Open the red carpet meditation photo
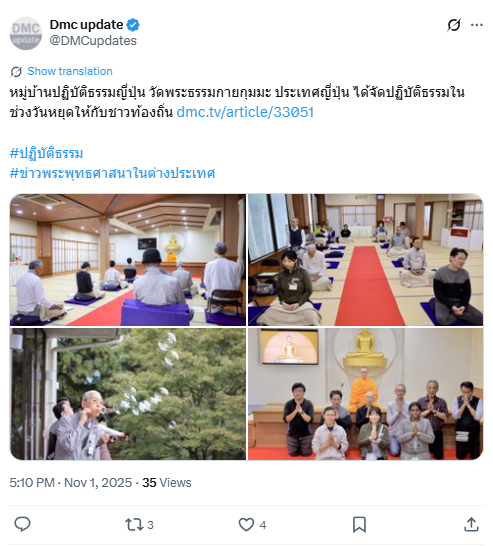 pyautogui.click(x=366, y=260)
